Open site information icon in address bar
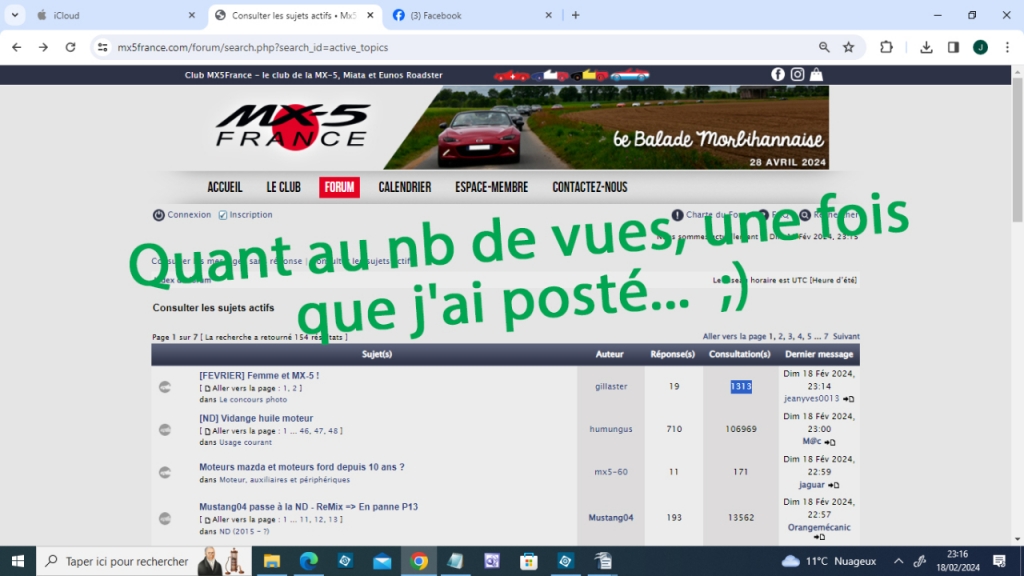 pos(103,47)
